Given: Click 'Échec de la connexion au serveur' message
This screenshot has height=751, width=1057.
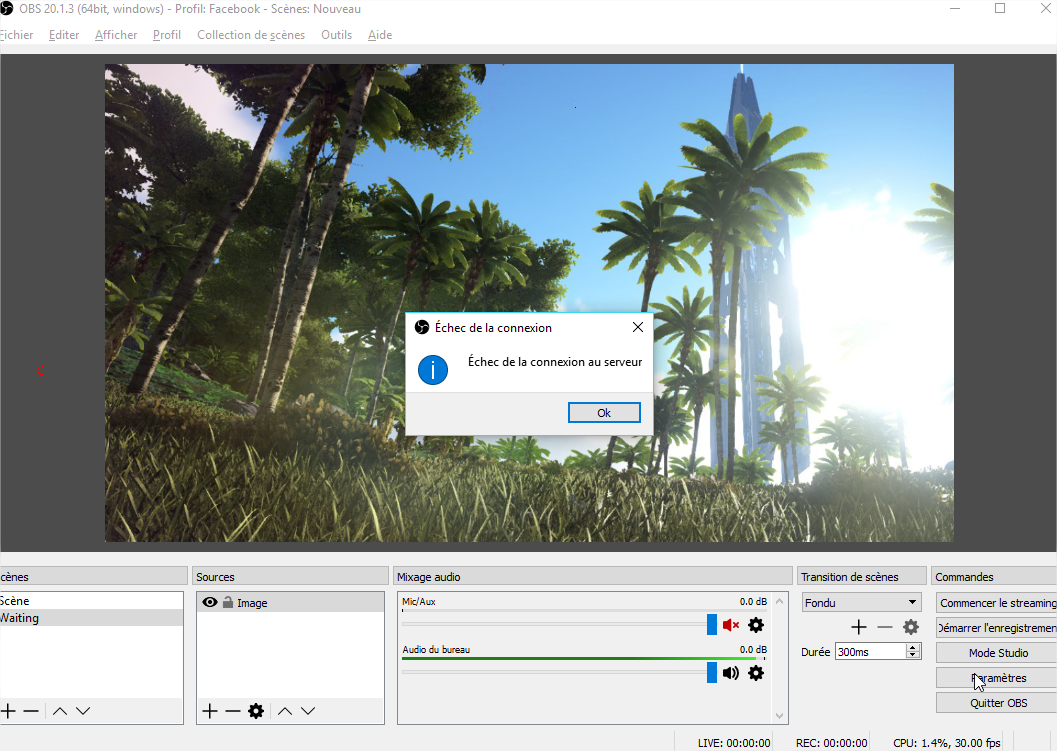Looking at the screenshot, I should pyautogui.click(x=555, y=362).
